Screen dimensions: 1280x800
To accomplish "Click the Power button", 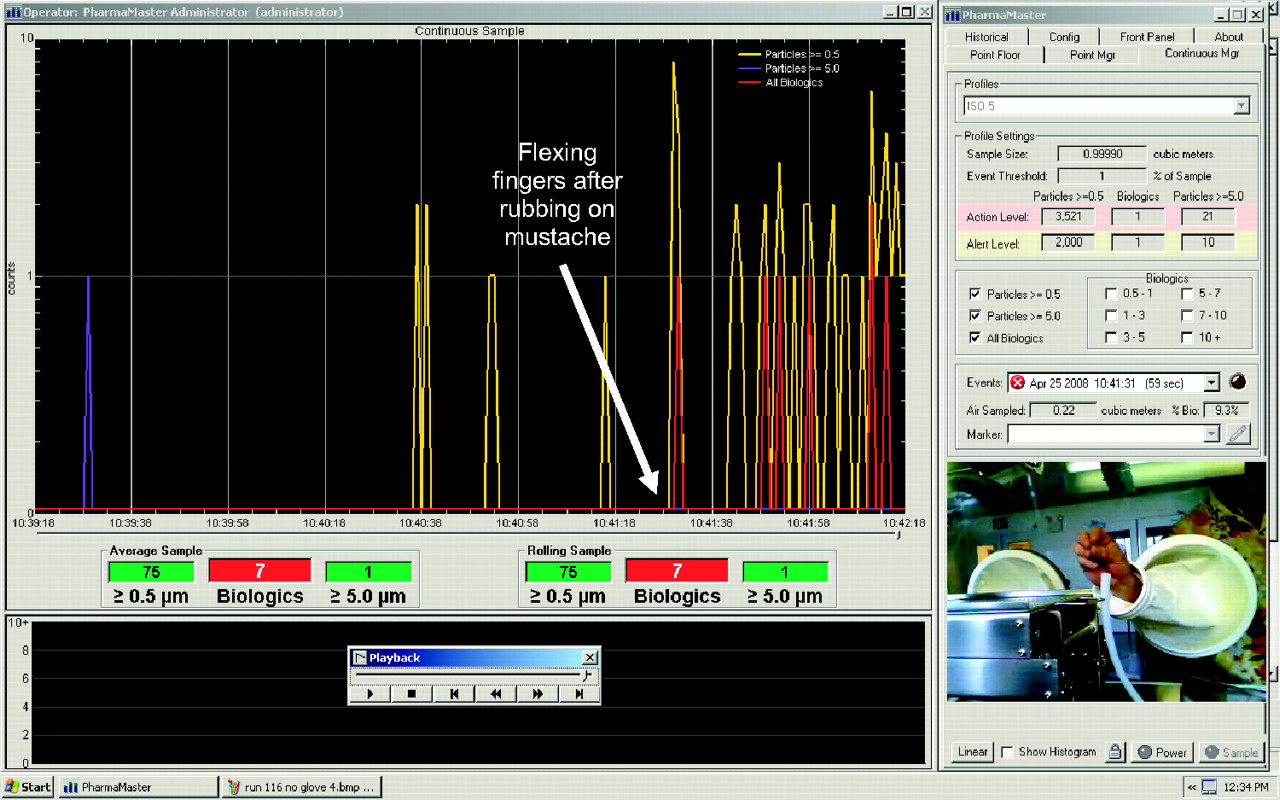I will [1162, 752].
